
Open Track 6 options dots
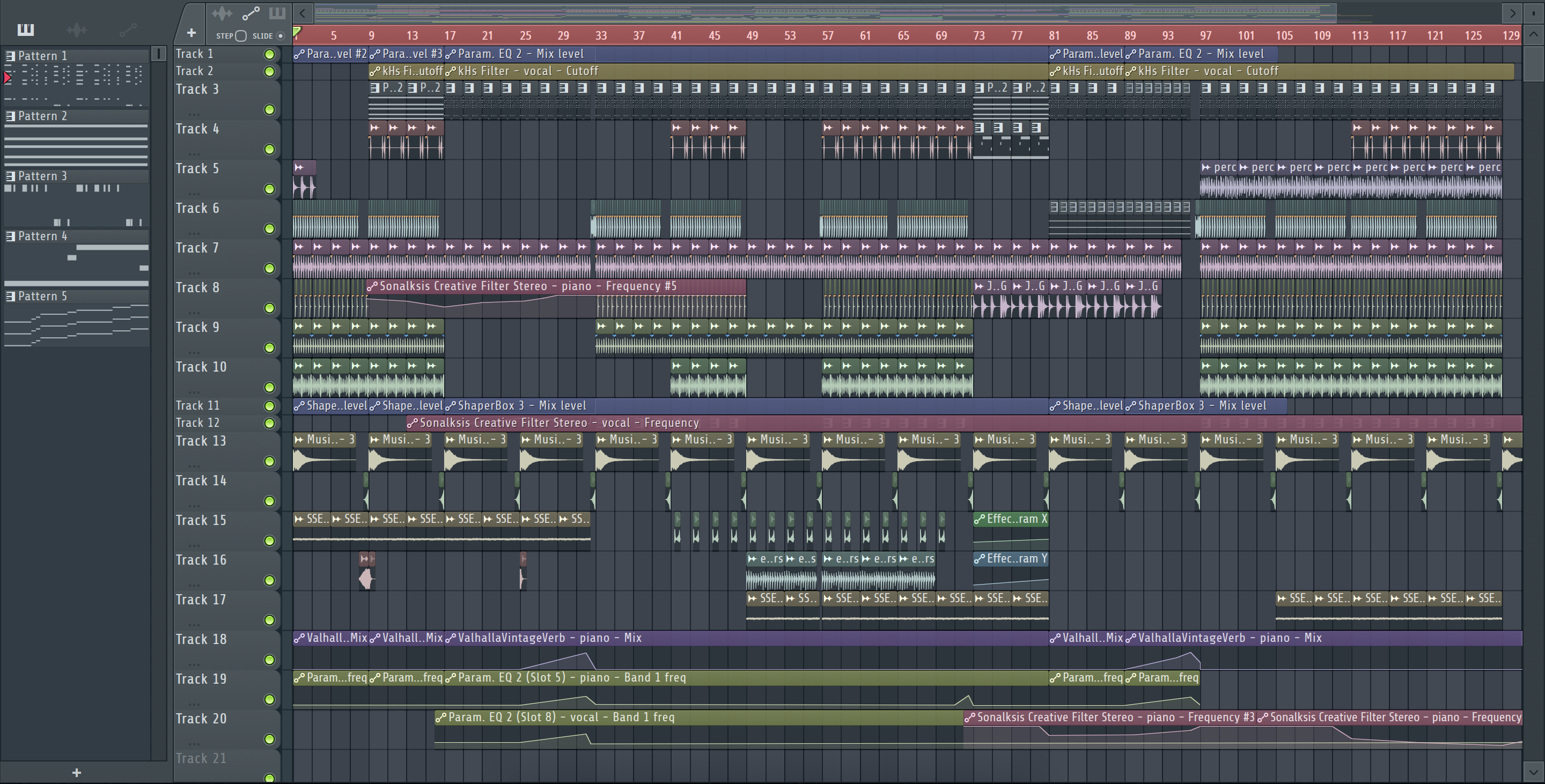pos(194,233)
